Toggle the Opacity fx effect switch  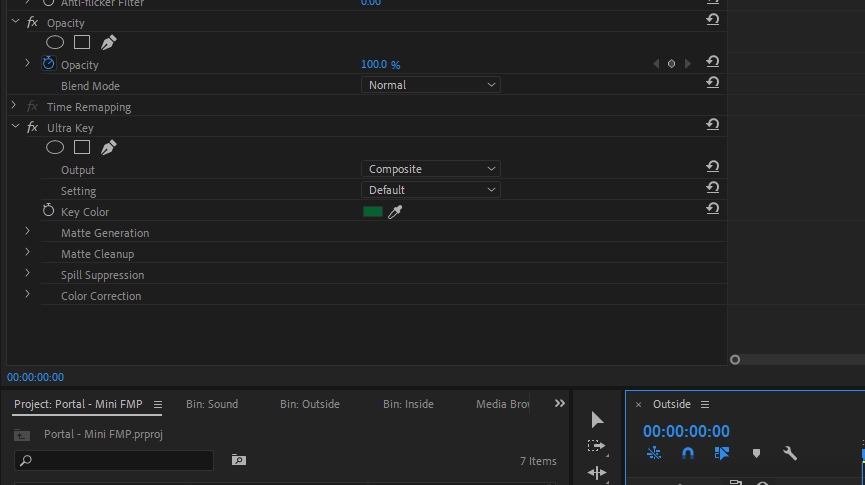tap(33, 23)
